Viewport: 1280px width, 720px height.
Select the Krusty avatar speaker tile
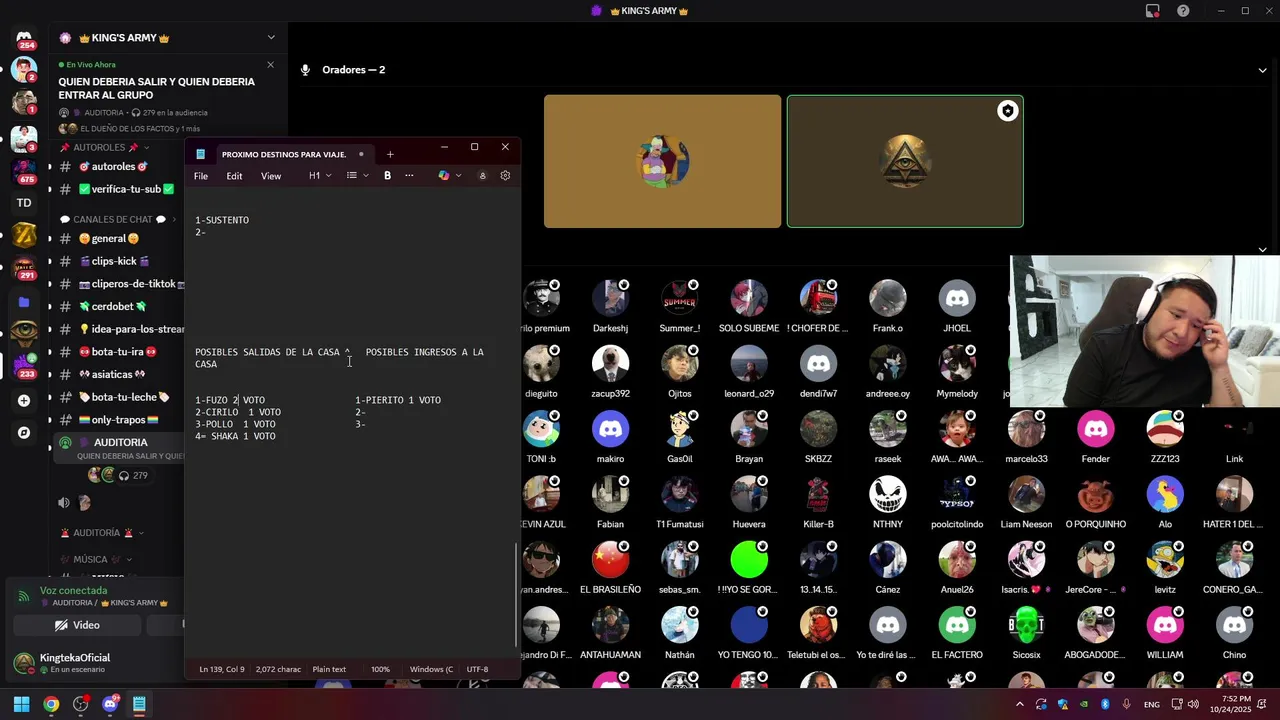click(662, 161)
